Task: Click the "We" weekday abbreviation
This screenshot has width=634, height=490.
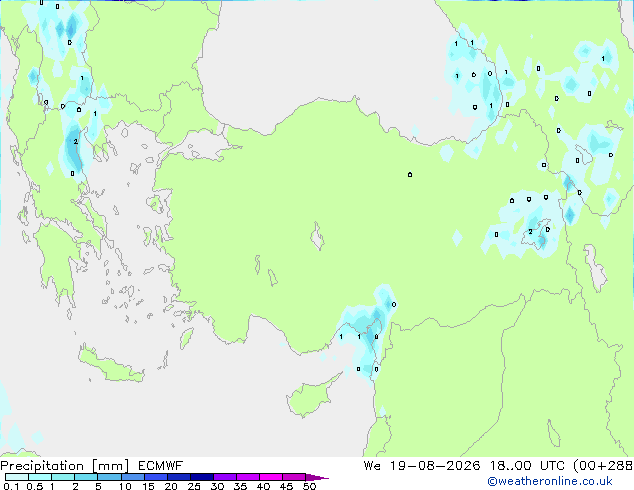Action: 372,466
